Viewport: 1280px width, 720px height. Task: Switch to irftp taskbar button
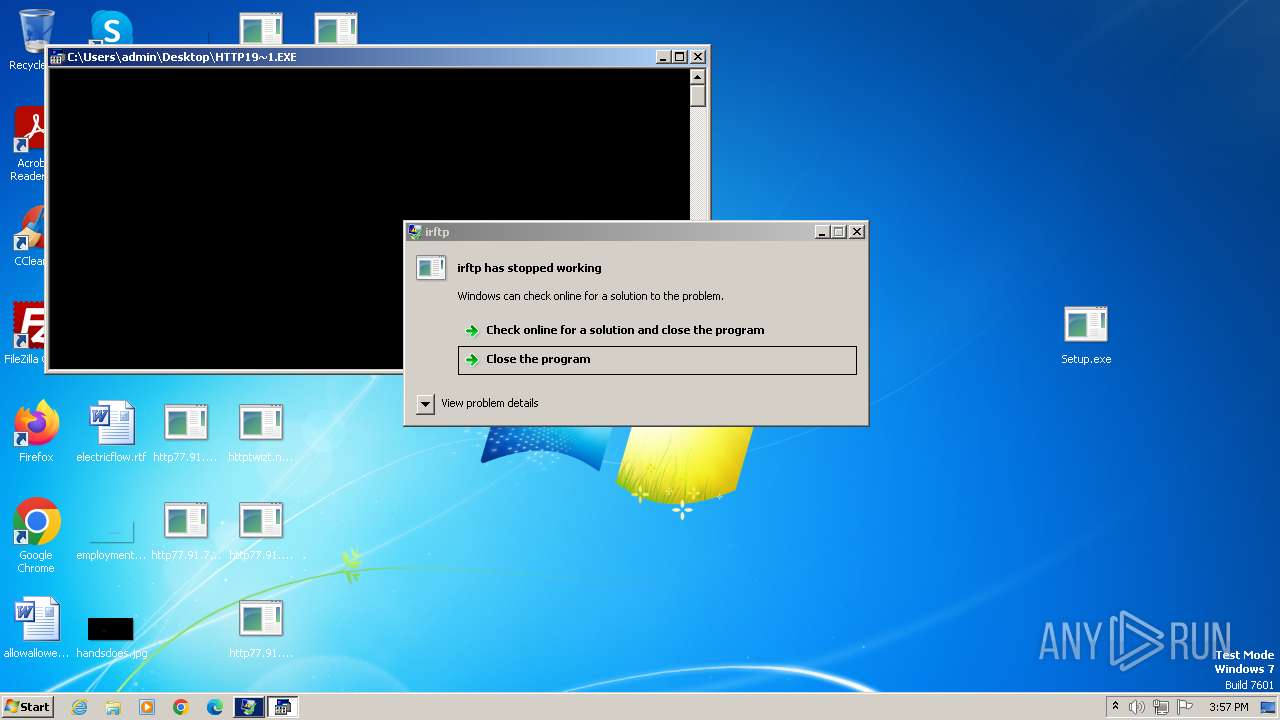pyautogui.click(x=248, y=707)
